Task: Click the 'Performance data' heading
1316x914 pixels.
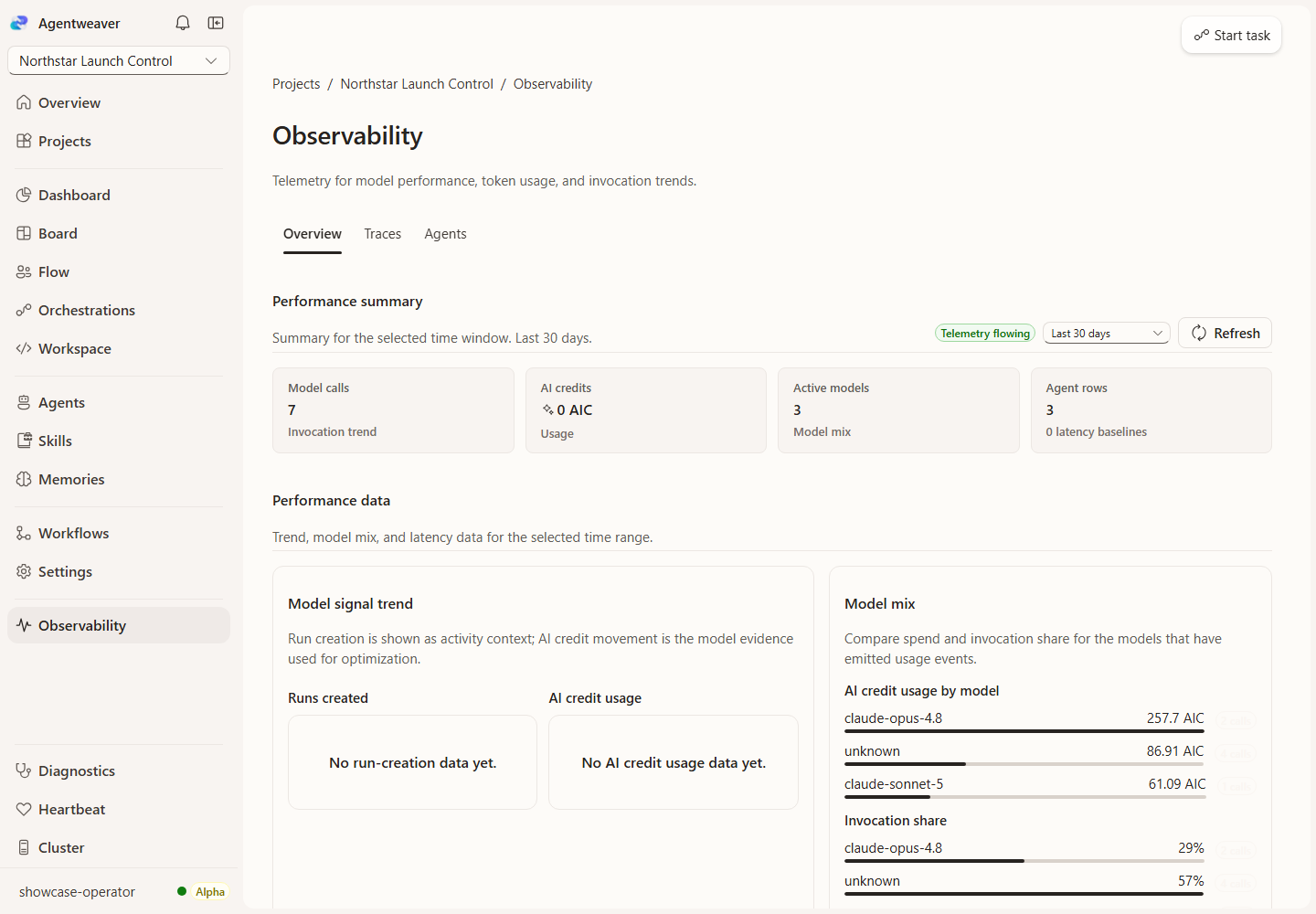Action: [x=331, y=501]
